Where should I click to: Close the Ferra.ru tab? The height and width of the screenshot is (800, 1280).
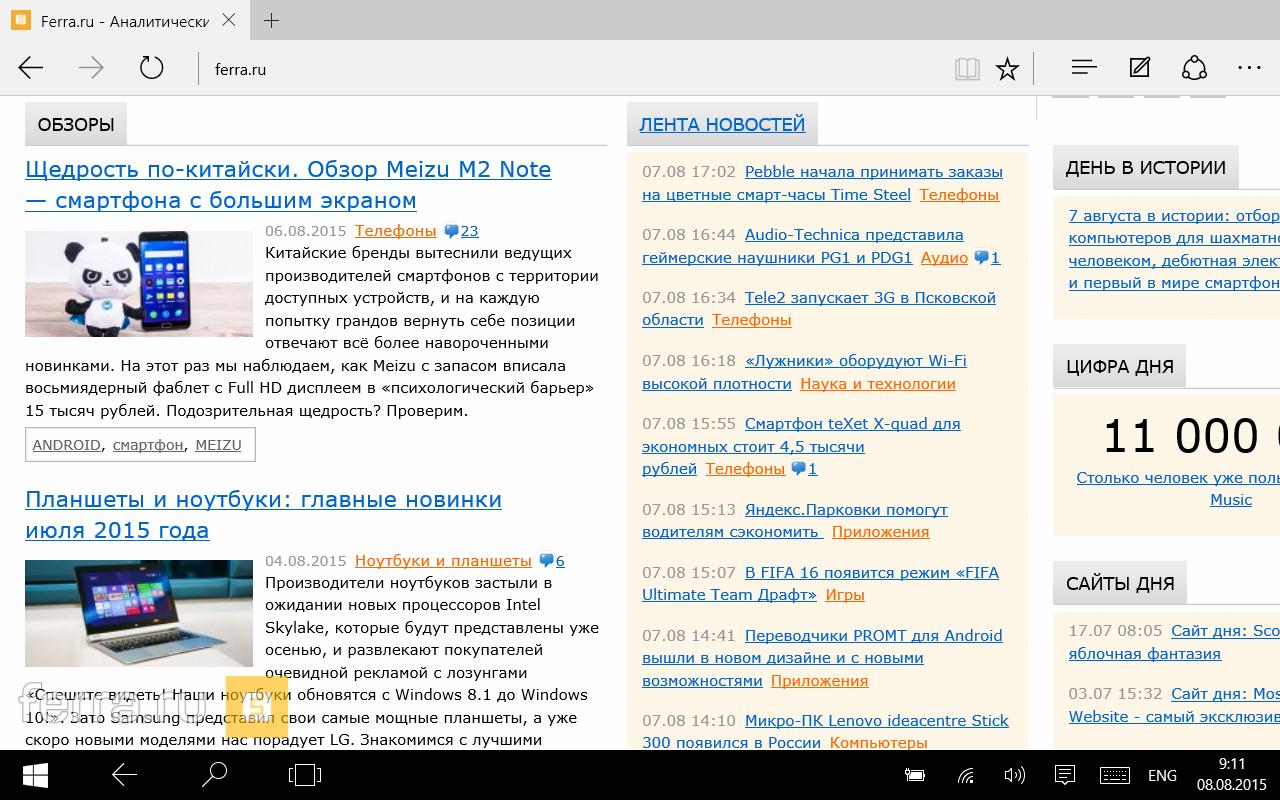(x=229, y=21)
